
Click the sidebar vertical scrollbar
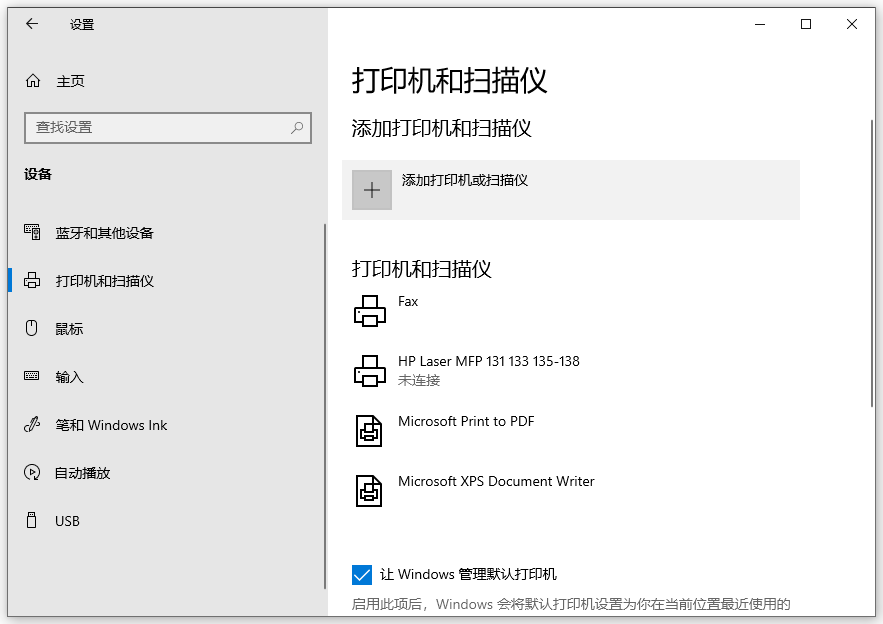click(x=325, y=406)
